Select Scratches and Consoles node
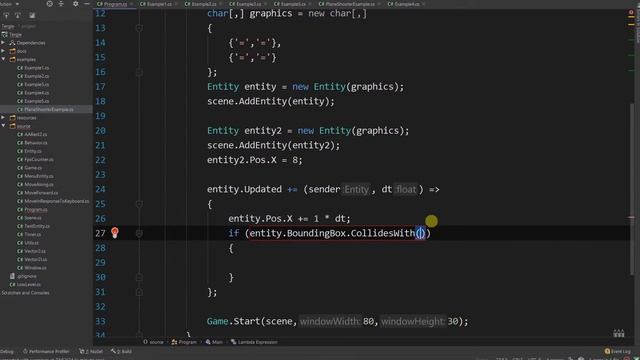Viewport: 640px width, 360px height. (25, 293)
